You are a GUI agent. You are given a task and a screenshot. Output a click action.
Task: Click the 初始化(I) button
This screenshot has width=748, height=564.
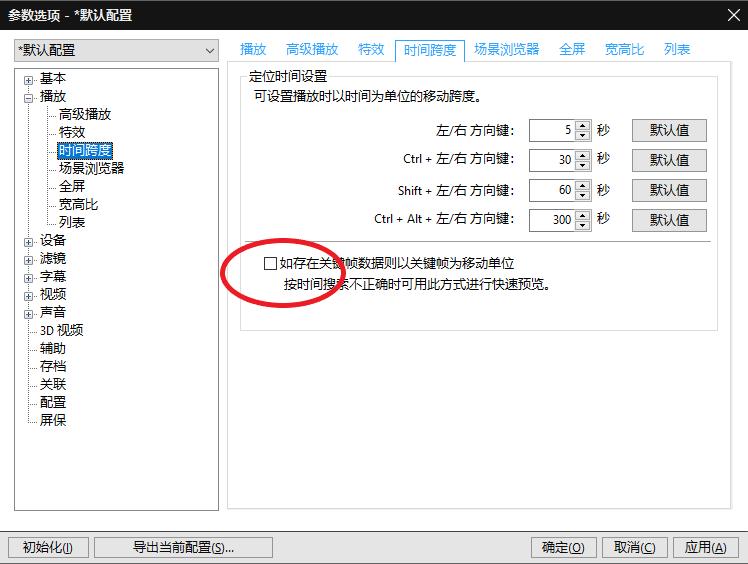tap(48, 547)
